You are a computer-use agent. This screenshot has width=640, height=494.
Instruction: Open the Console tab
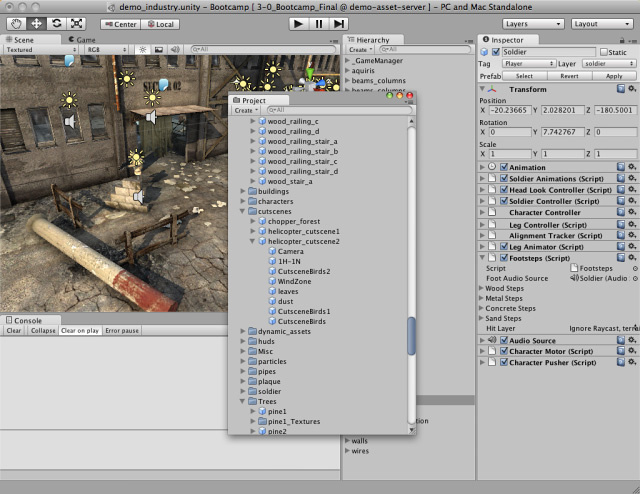coord(26,321)
